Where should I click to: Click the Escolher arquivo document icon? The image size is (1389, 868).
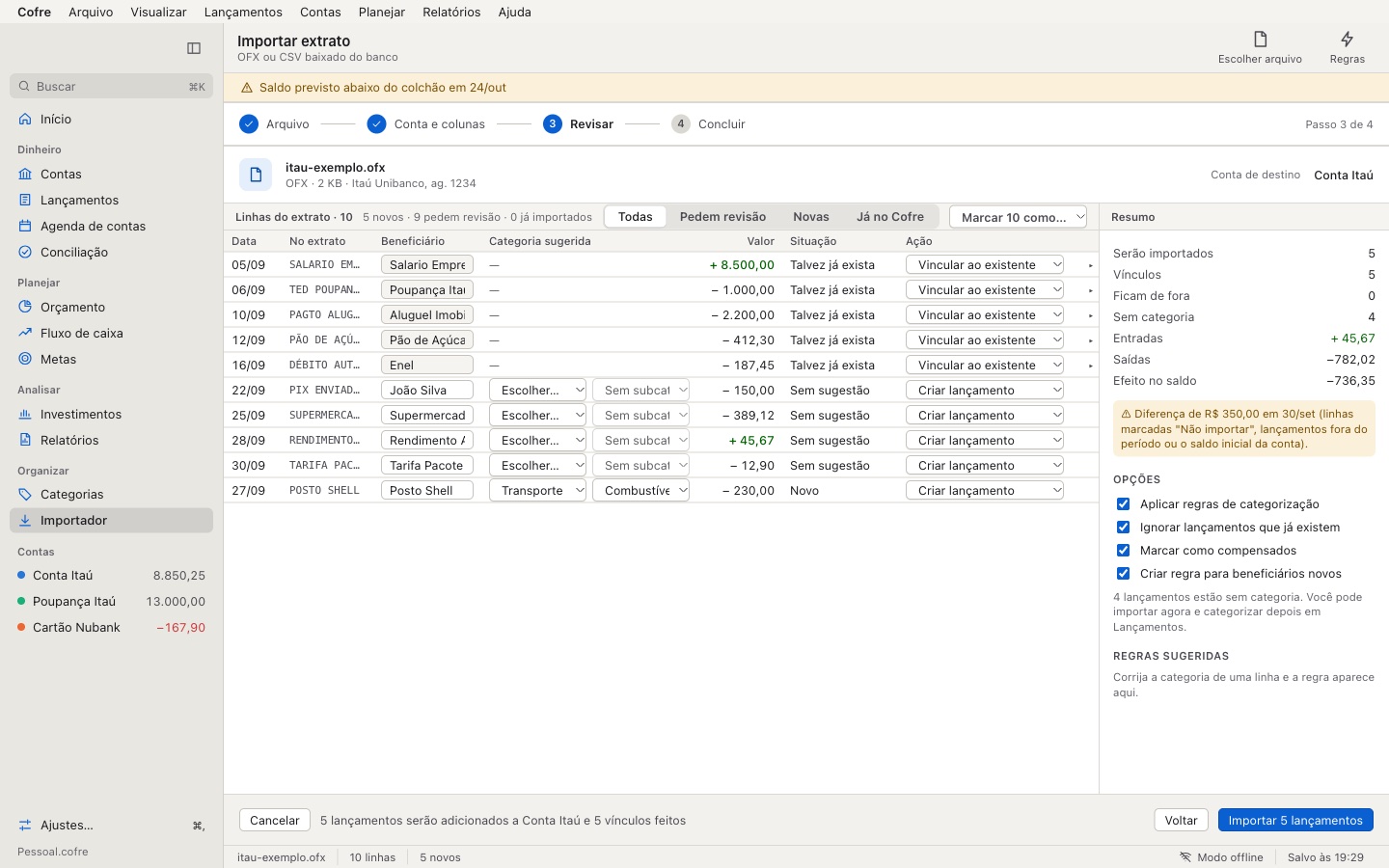[1260, 40]
